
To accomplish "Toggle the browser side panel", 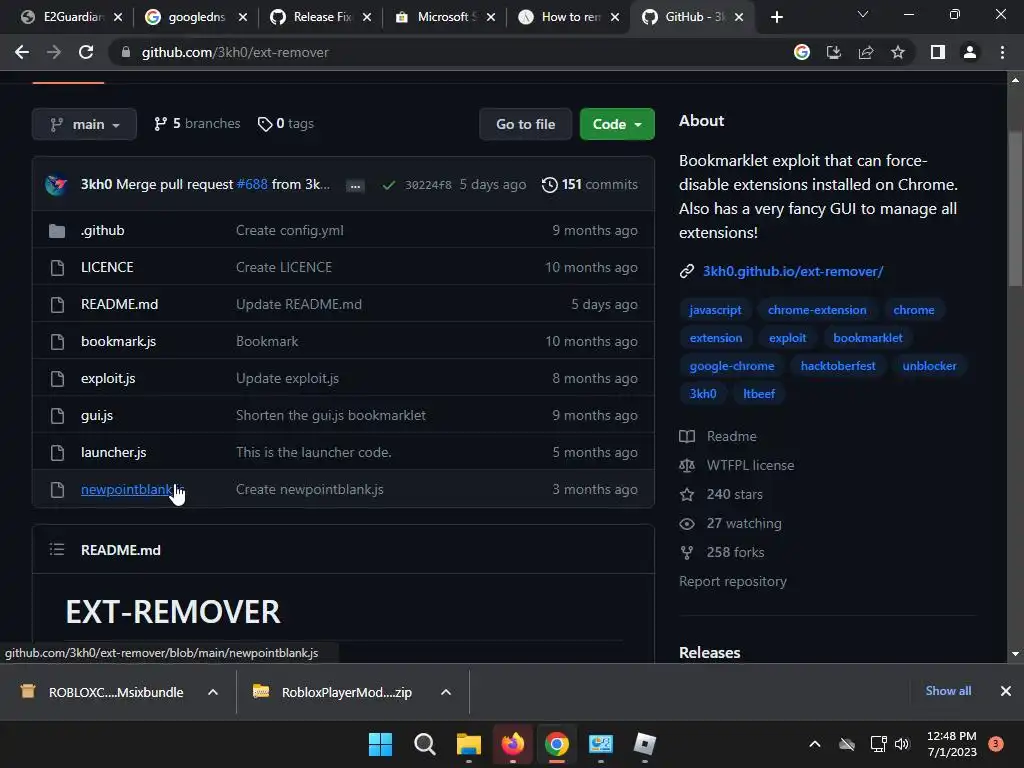I will tap(938, 52).
